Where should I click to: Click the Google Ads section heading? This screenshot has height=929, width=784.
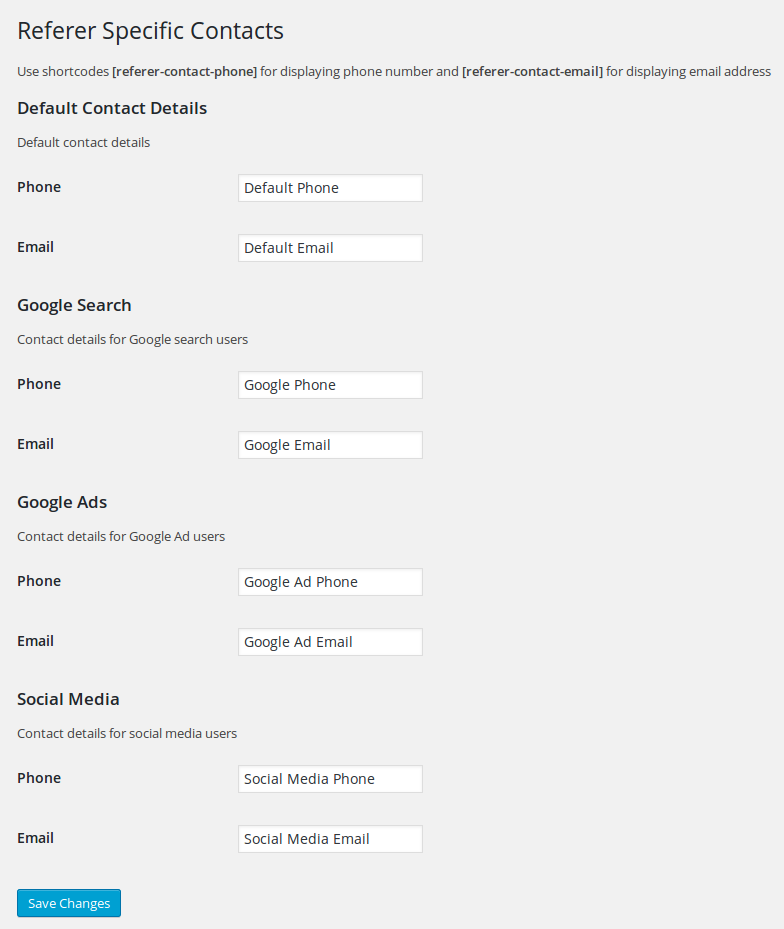coord(62,502)
